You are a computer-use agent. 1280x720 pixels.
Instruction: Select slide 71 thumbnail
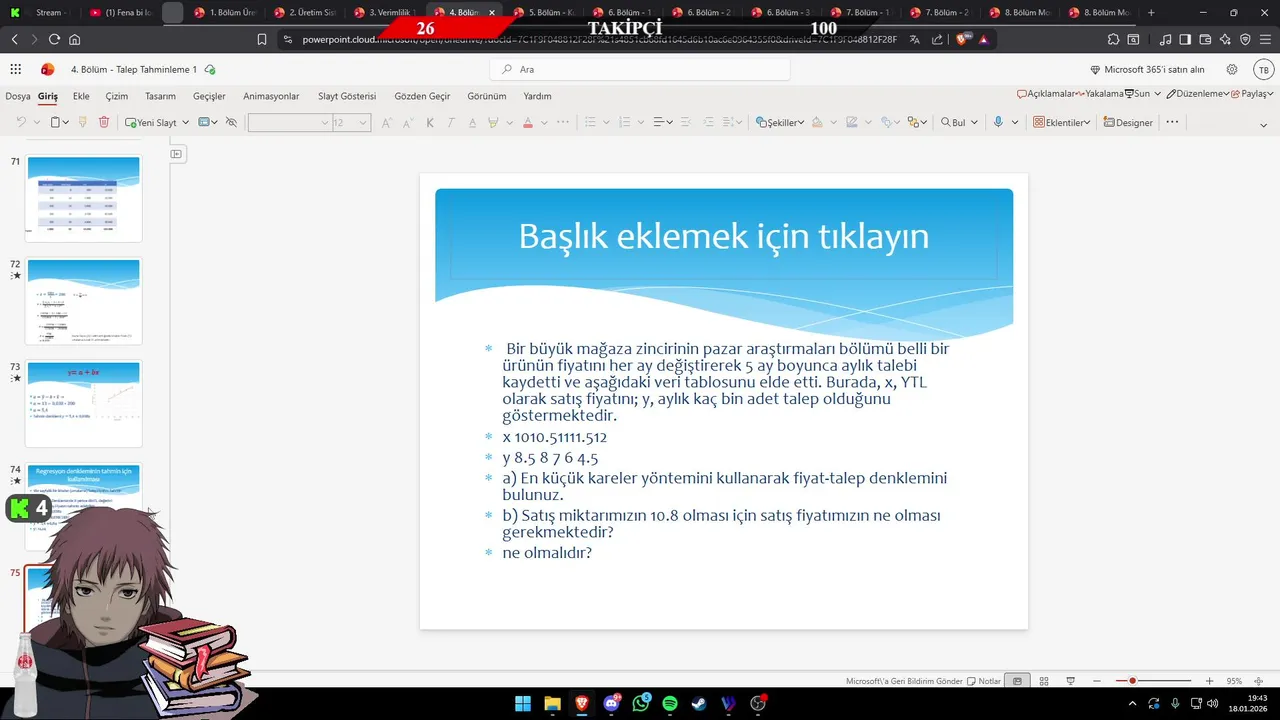coord(84,198)
